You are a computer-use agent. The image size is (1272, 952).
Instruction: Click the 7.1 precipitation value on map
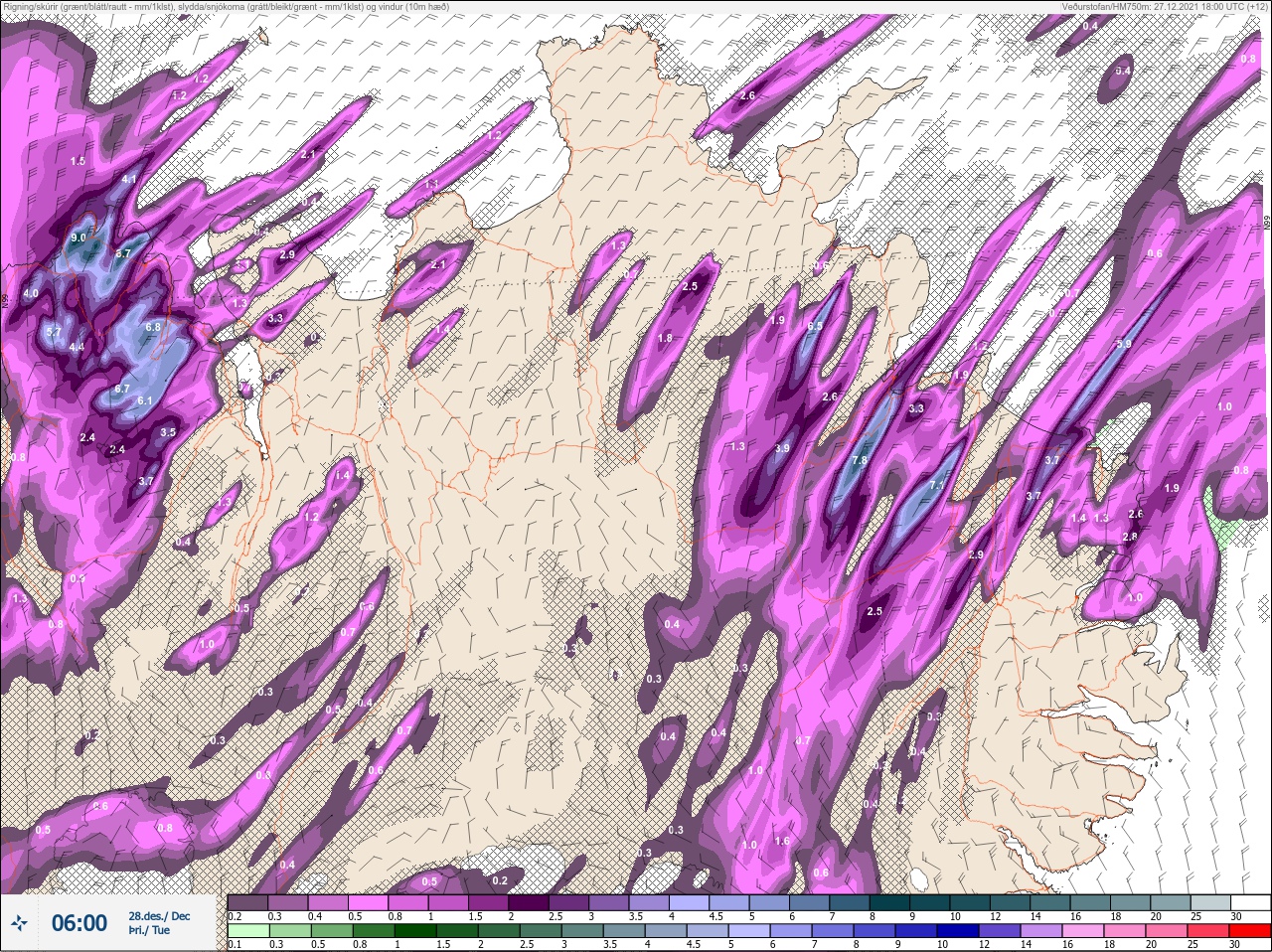point(936,486)
